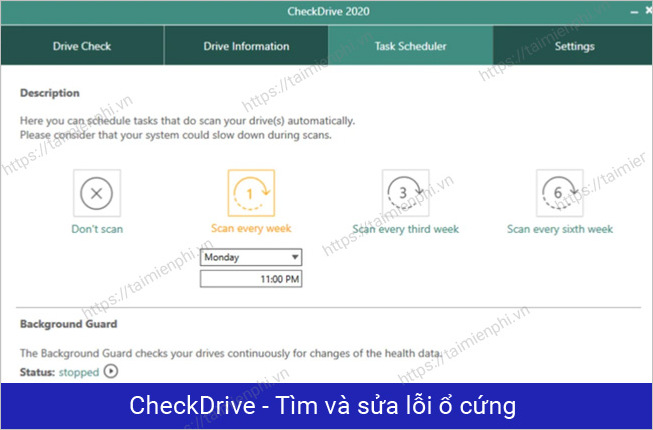653x430 pixels.
Task: Open the Drive Information tab
Action: pos(246,46)
